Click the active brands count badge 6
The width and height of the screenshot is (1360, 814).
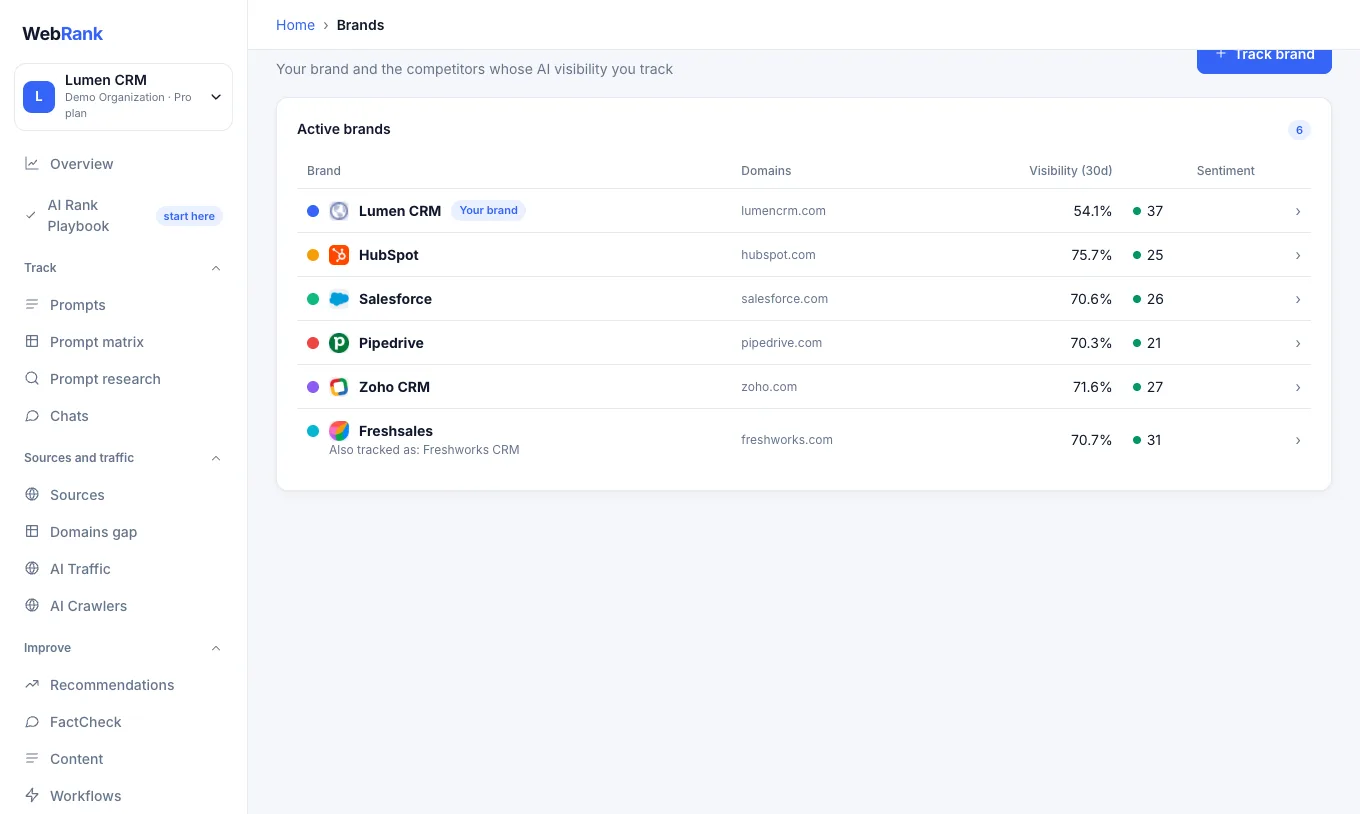(x=1299, y=130)
